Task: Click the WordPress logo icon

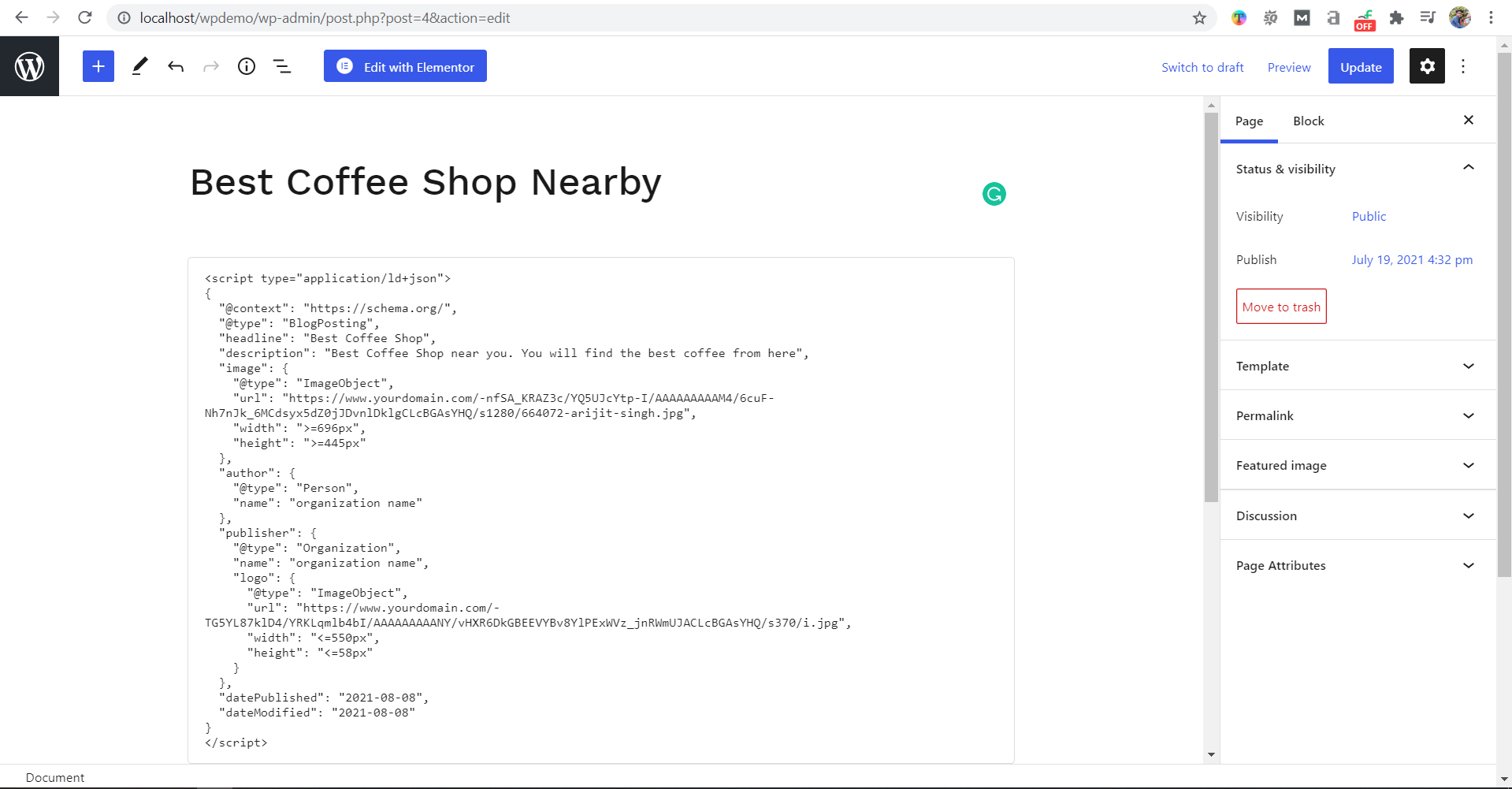Action: click(x=29, y=66)
